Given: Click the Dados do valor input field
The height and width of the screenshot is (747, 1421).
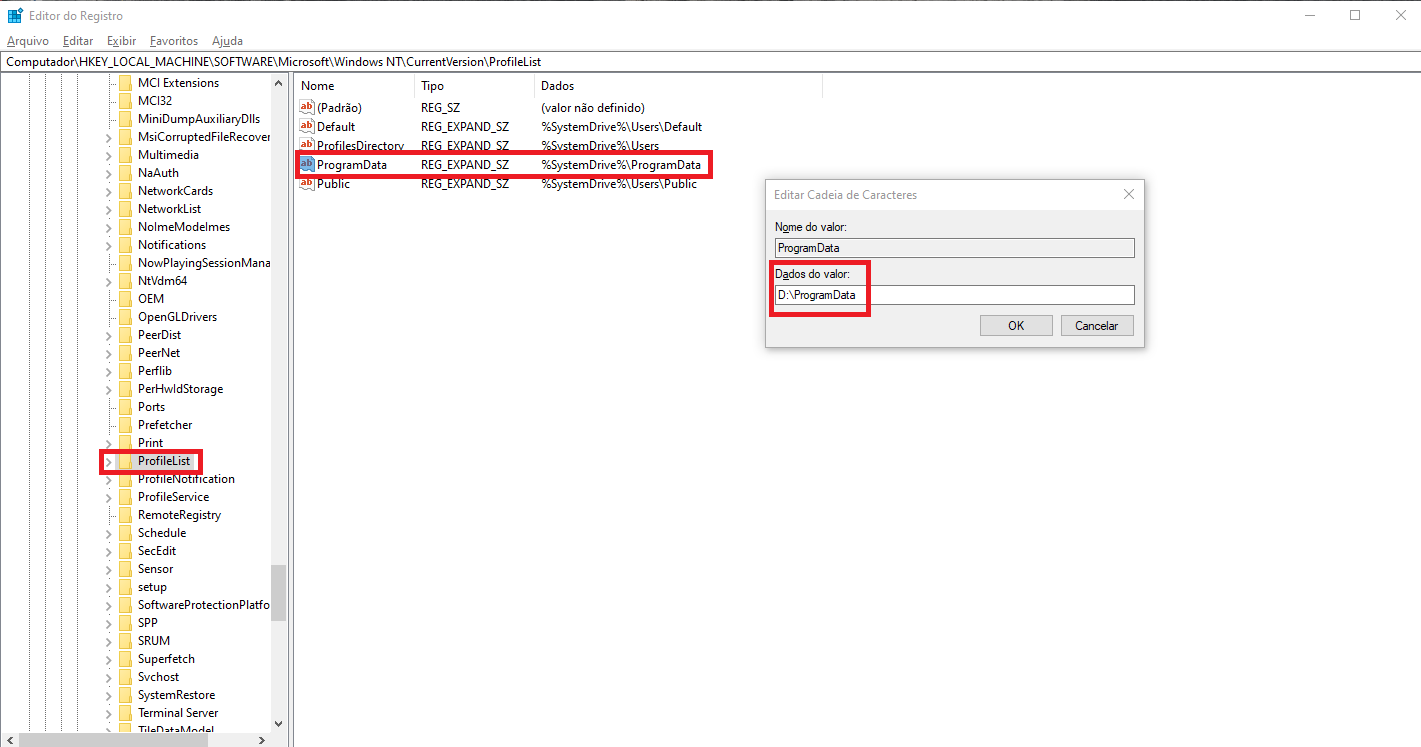Looking at the screenshot, I should coord(954,295).
